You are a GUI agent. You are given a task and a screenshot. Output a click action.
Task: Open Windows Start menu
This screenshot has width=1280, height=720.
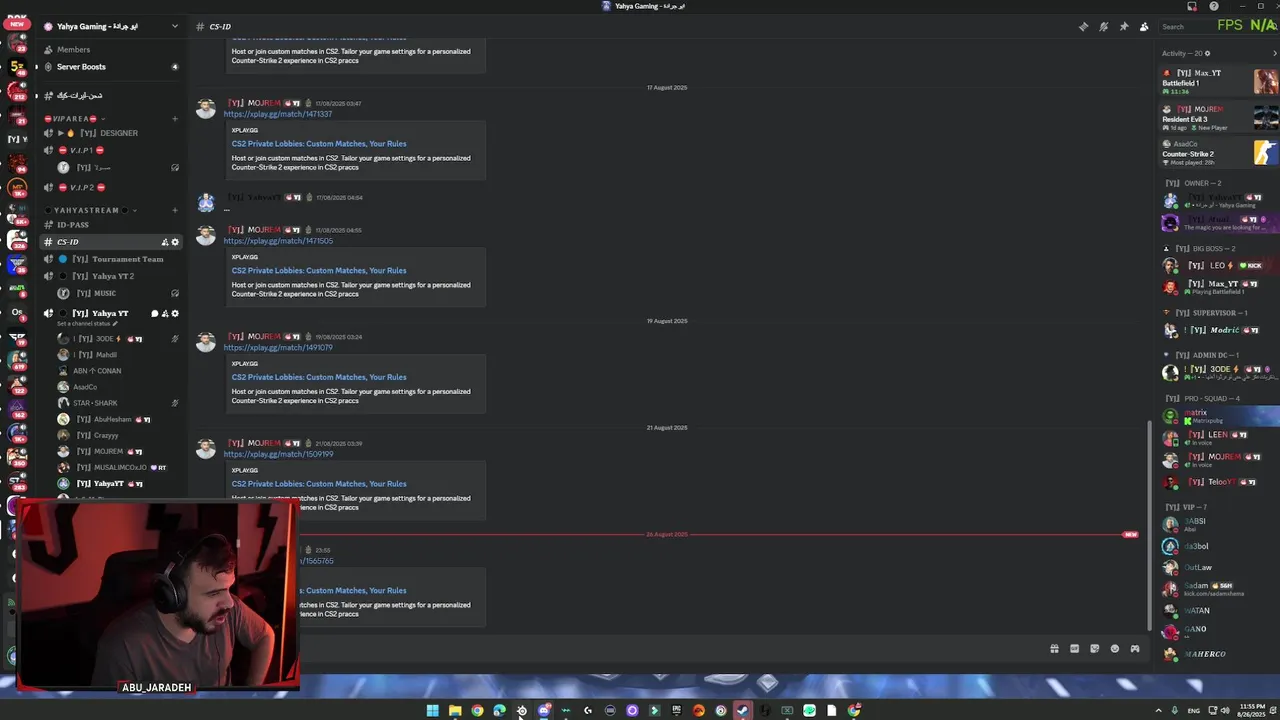click(x=432, y=711)
